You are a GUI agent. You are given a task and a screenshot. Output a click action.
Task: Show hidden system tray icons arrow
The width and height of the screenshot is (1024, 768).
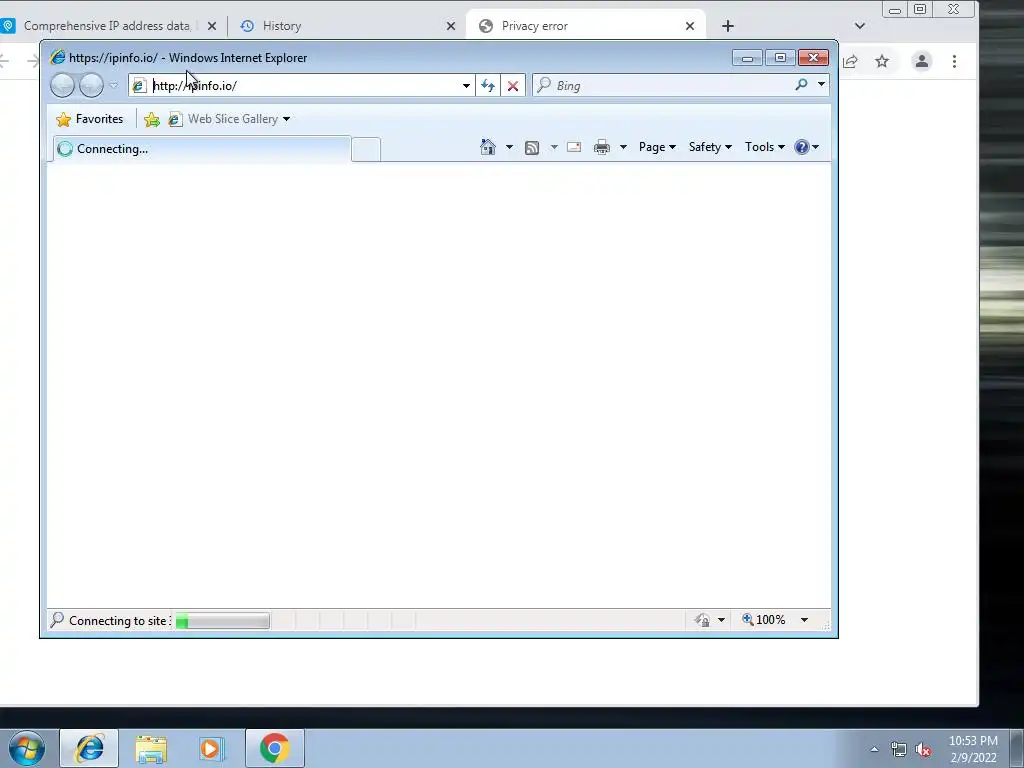pos(874,749)
